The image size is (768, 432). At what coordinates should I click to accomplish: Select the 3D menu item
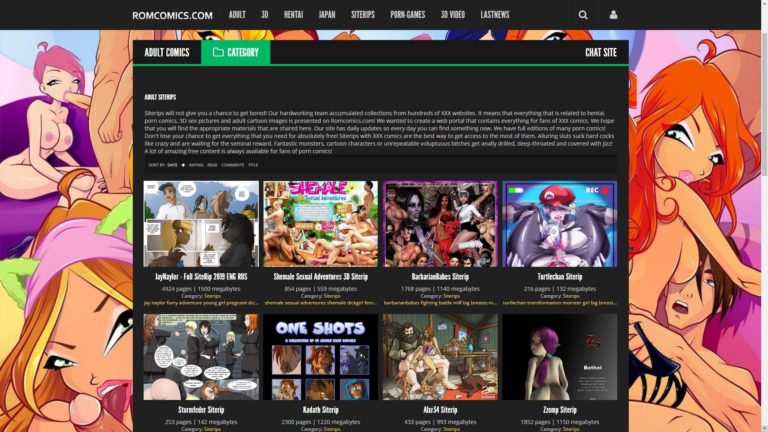click(x=265, y=15)
